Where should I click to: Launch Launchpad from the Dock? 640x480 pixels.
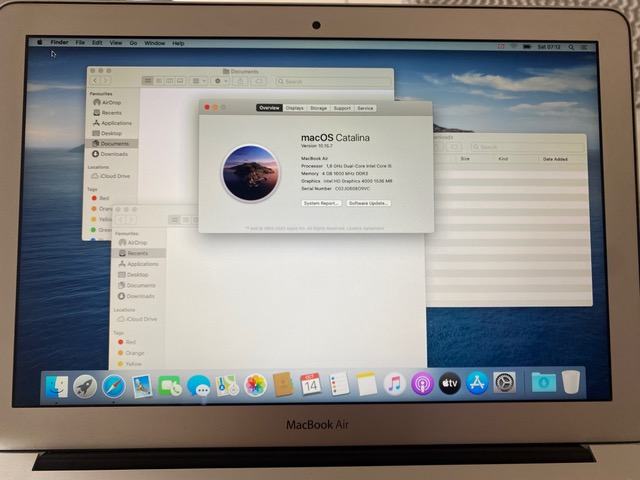85,386
